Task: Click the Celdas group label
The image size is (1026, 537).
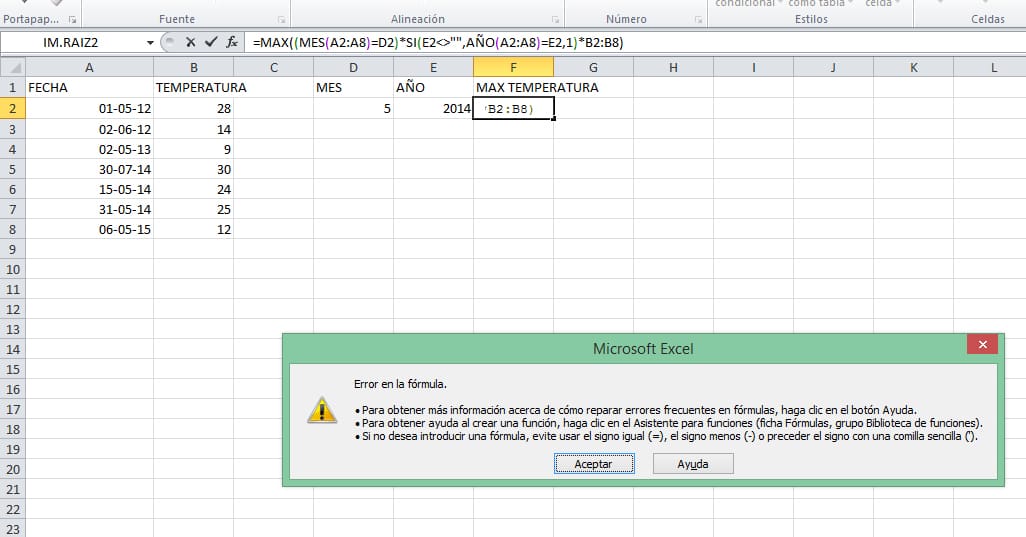Action: pos(987,20)
